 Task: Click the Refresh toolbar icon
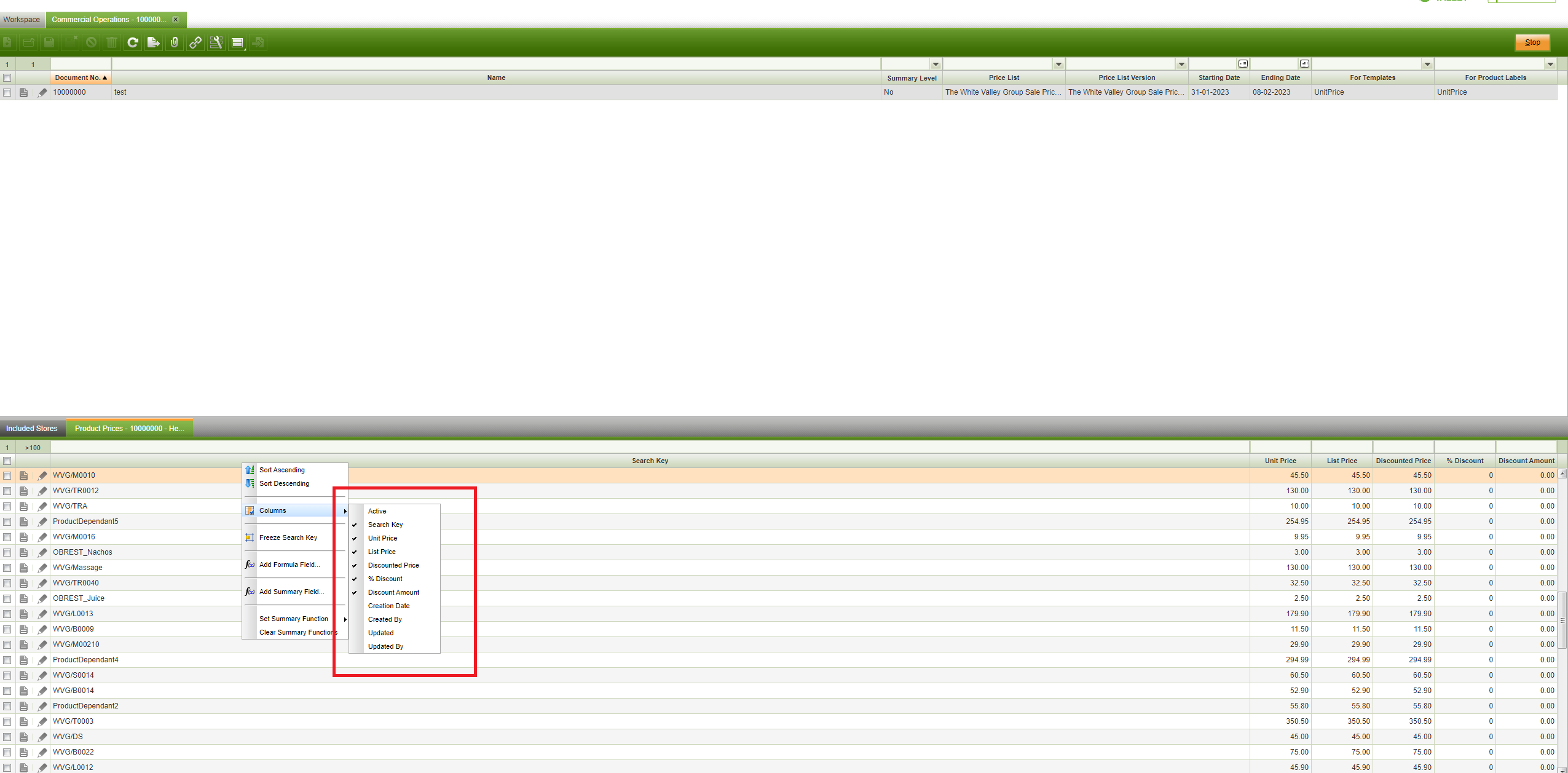click(x=133, y=42)
